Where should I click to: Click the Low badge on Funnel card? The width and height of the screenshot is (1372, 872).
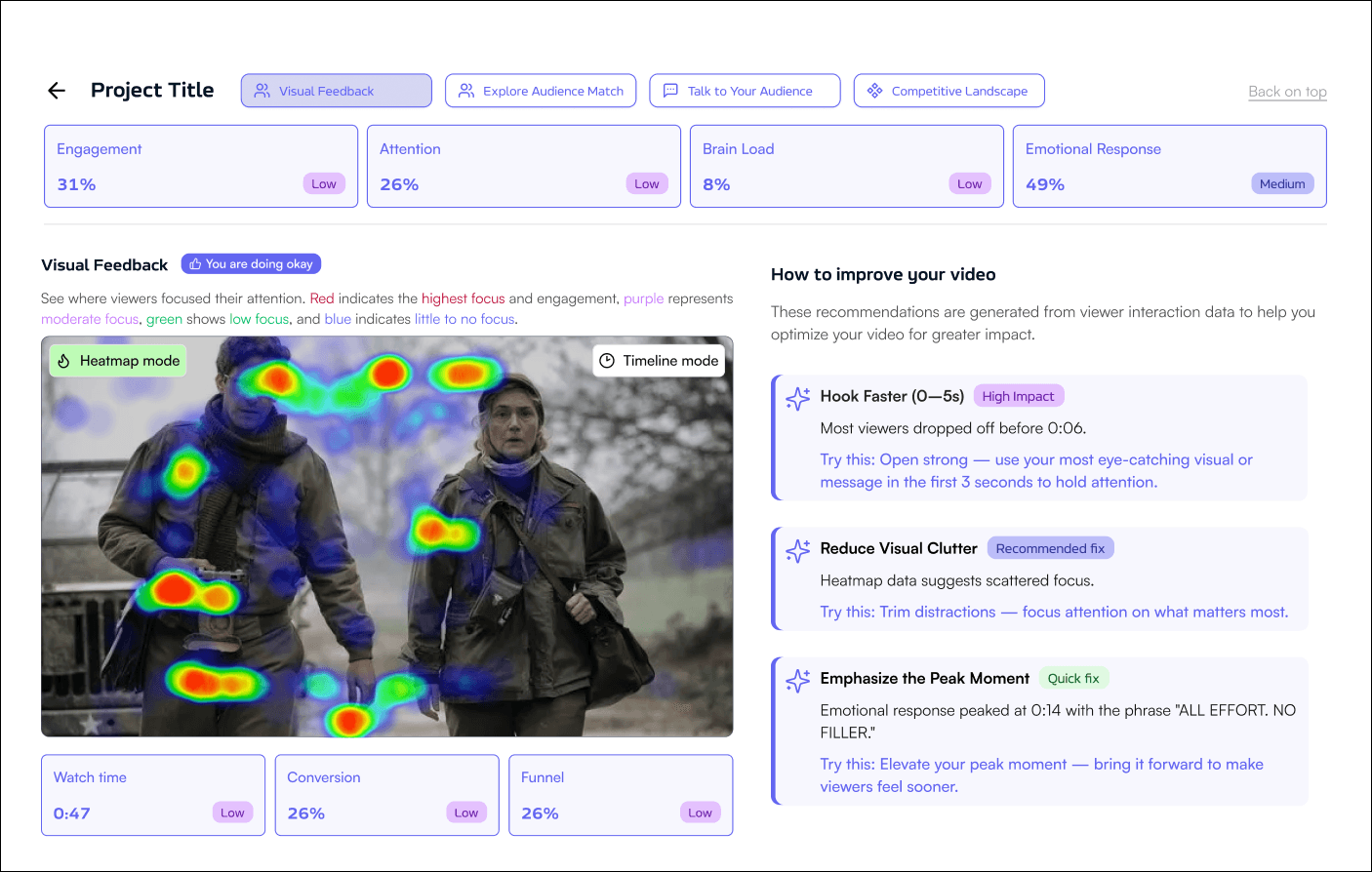(x=700, y=813)
